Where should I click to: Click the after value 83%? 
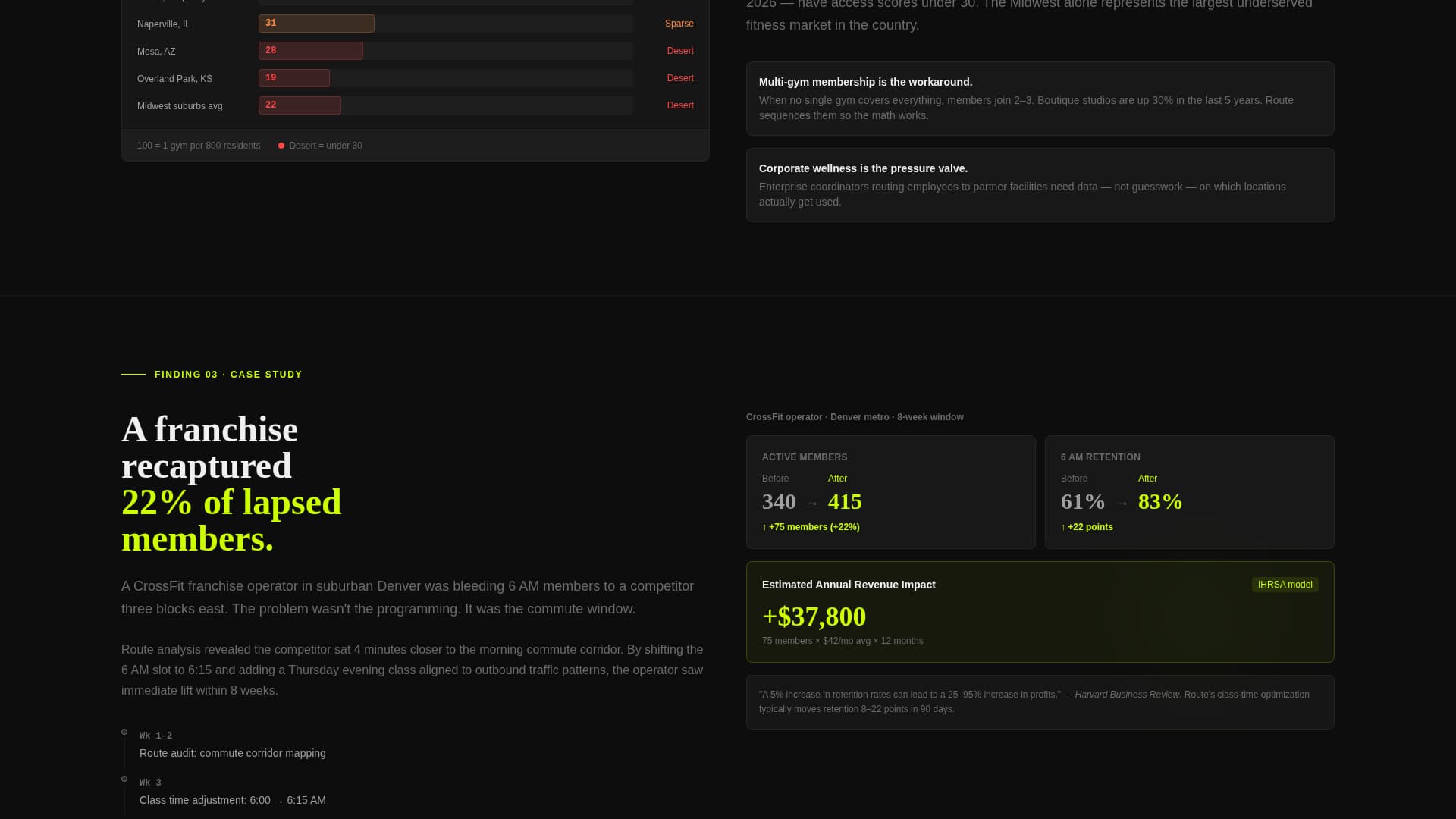point(1160,501)
